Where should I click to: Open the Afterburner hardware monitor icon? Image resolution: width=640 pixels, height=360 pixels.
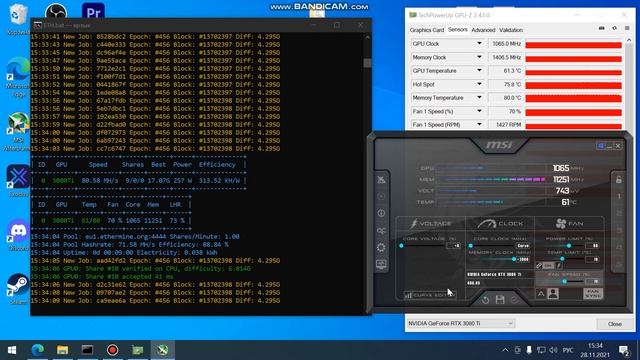point(381,264)
